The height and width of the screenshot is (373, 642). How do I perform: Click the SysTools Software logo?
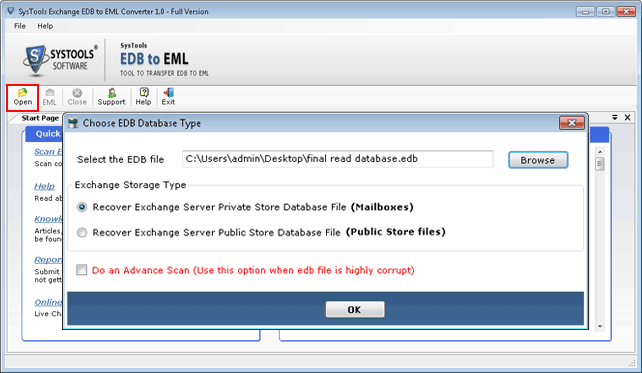(60, 61)
